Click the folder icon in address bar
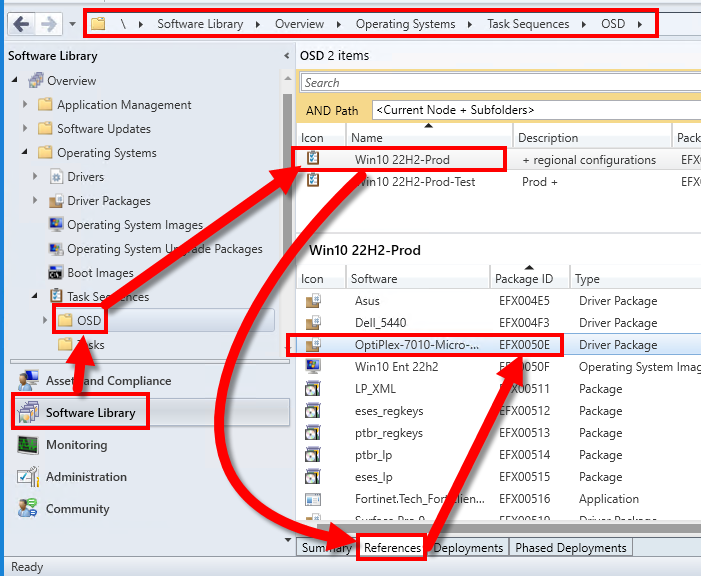Screen dimensions: 701x576 pyautogui.click(x=98, y=23)
